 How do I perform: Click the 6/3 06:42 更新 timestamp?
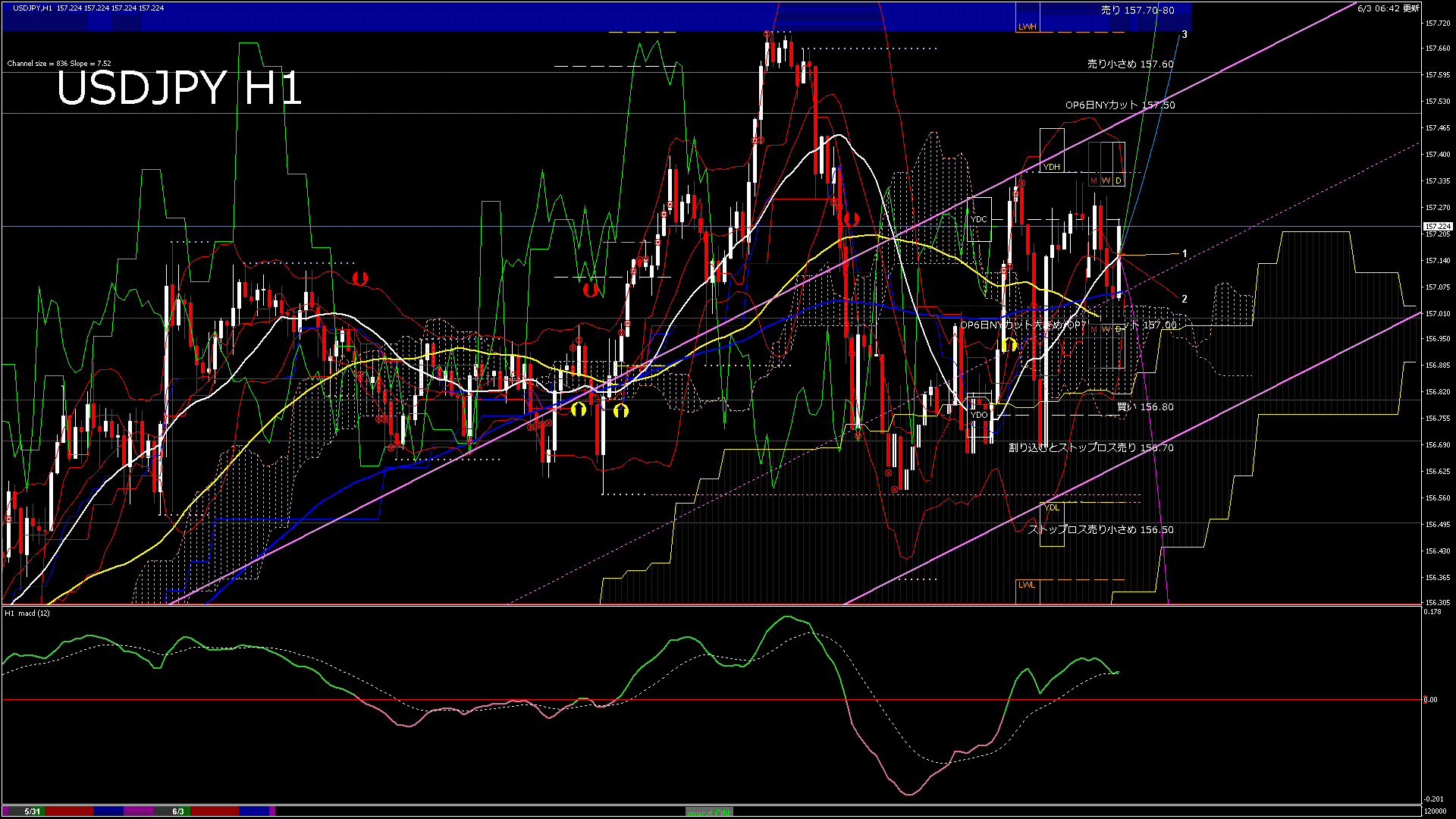[x=1388, y=8]
